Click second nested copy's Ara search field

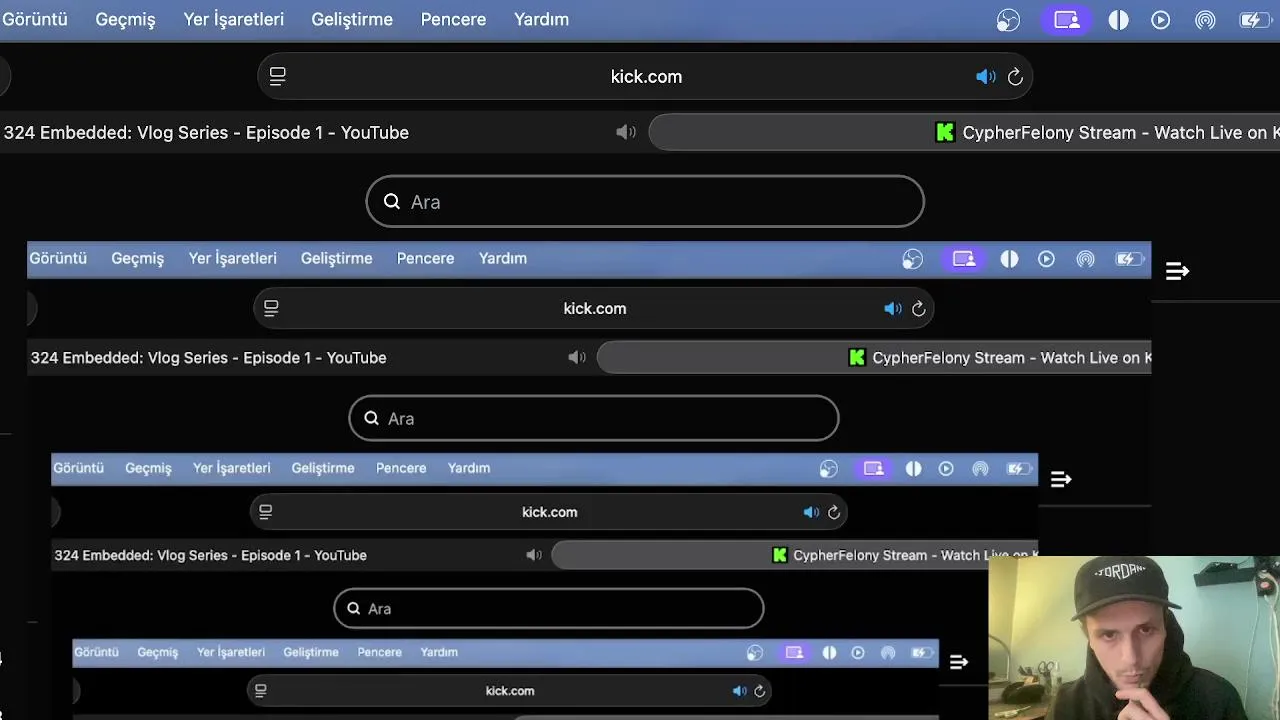[549, 608]
